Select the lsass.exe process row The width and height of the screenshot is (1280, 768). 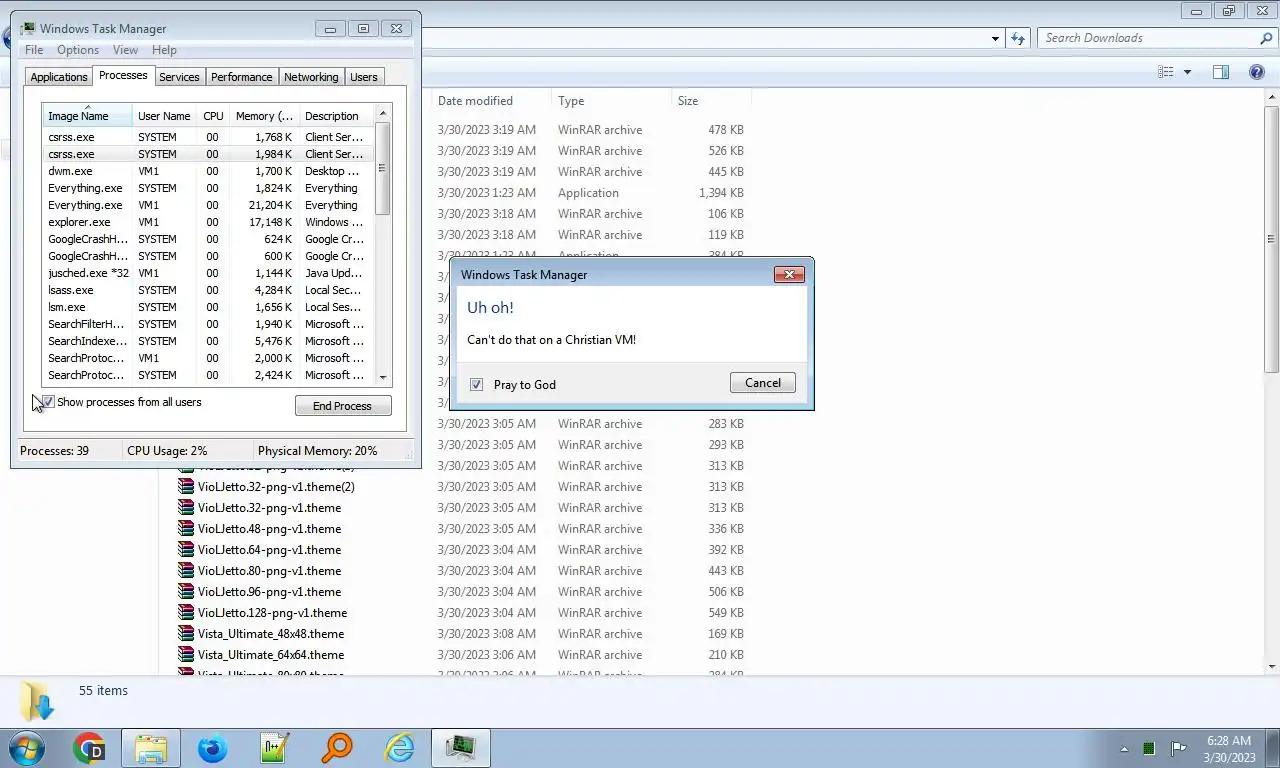[208, 290]
